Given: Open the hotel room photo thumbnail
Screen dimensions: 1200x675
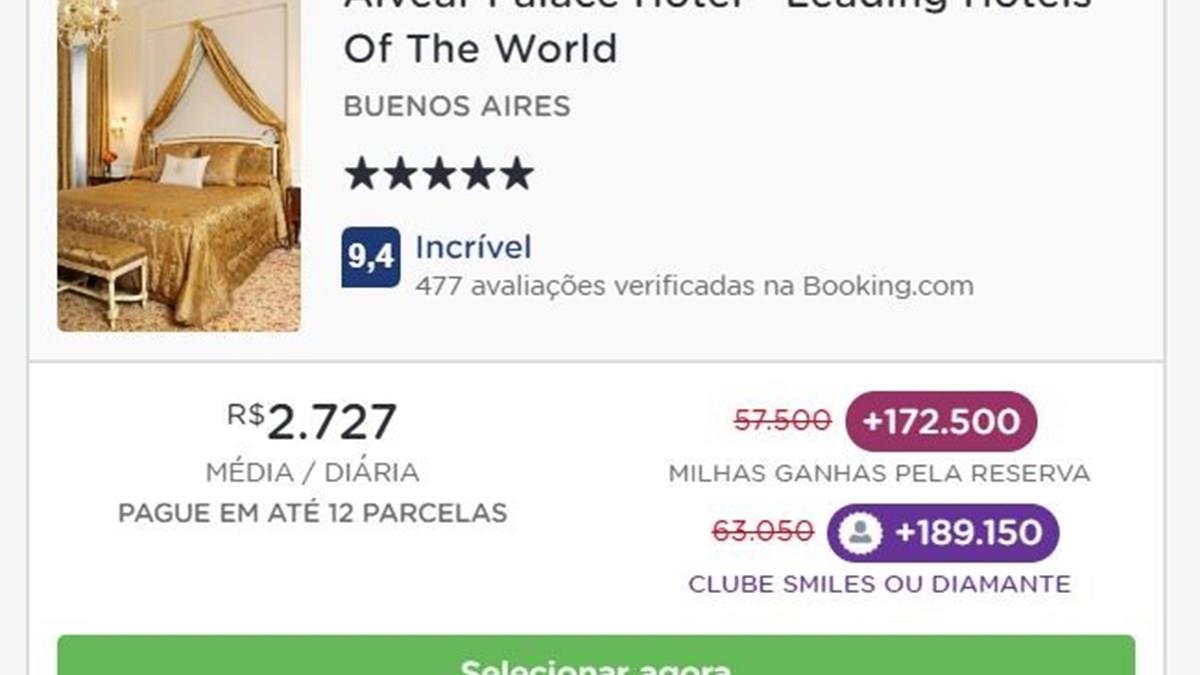Looking at the screenshot, I should coord(179,165).
